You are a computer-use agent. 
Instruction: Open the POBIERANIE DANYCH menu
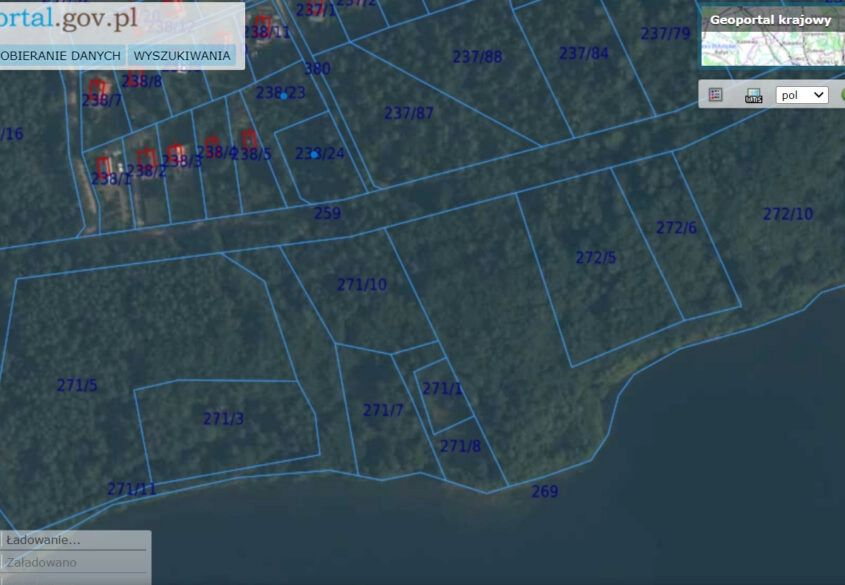point(60,56)
